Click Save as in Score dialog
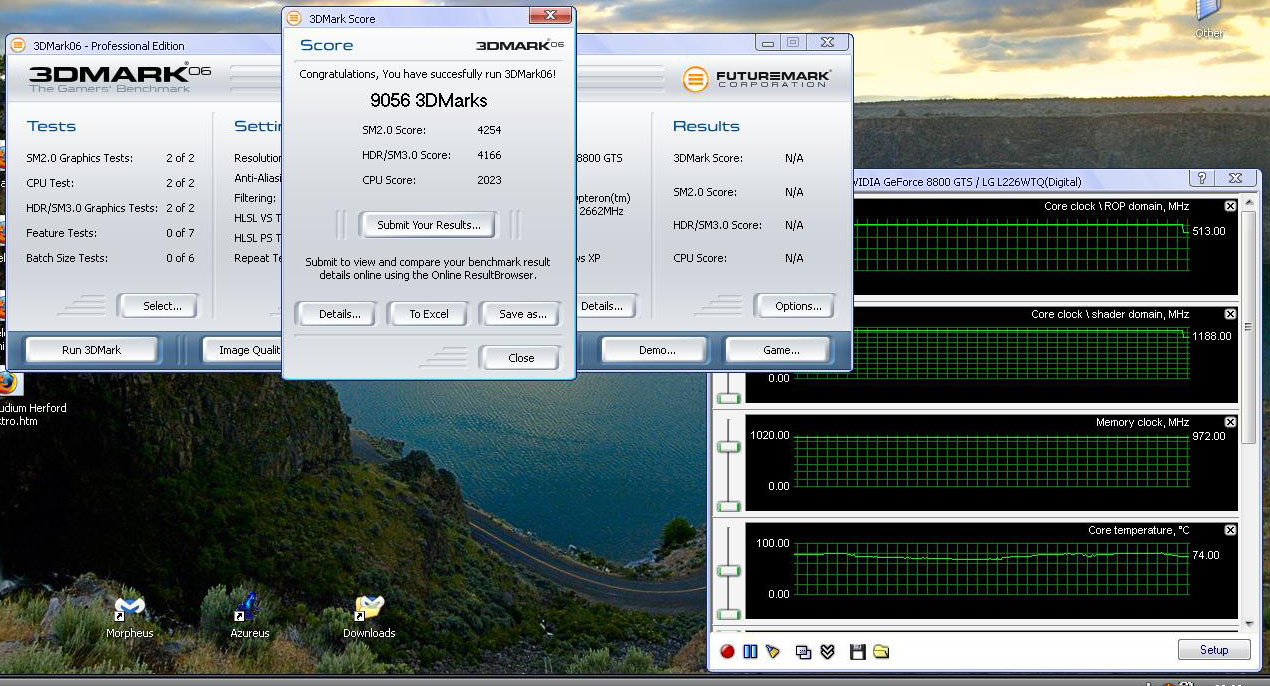Image resolution: width=1270 pixels, height=686 pixels. 522,314
